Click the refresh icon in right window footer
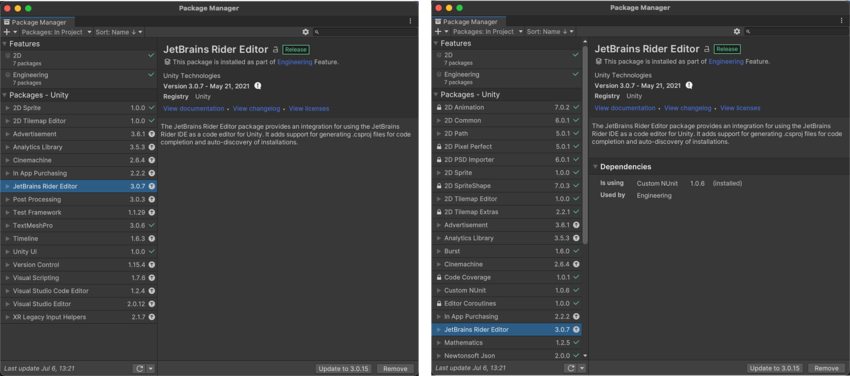 coord(571,368)
